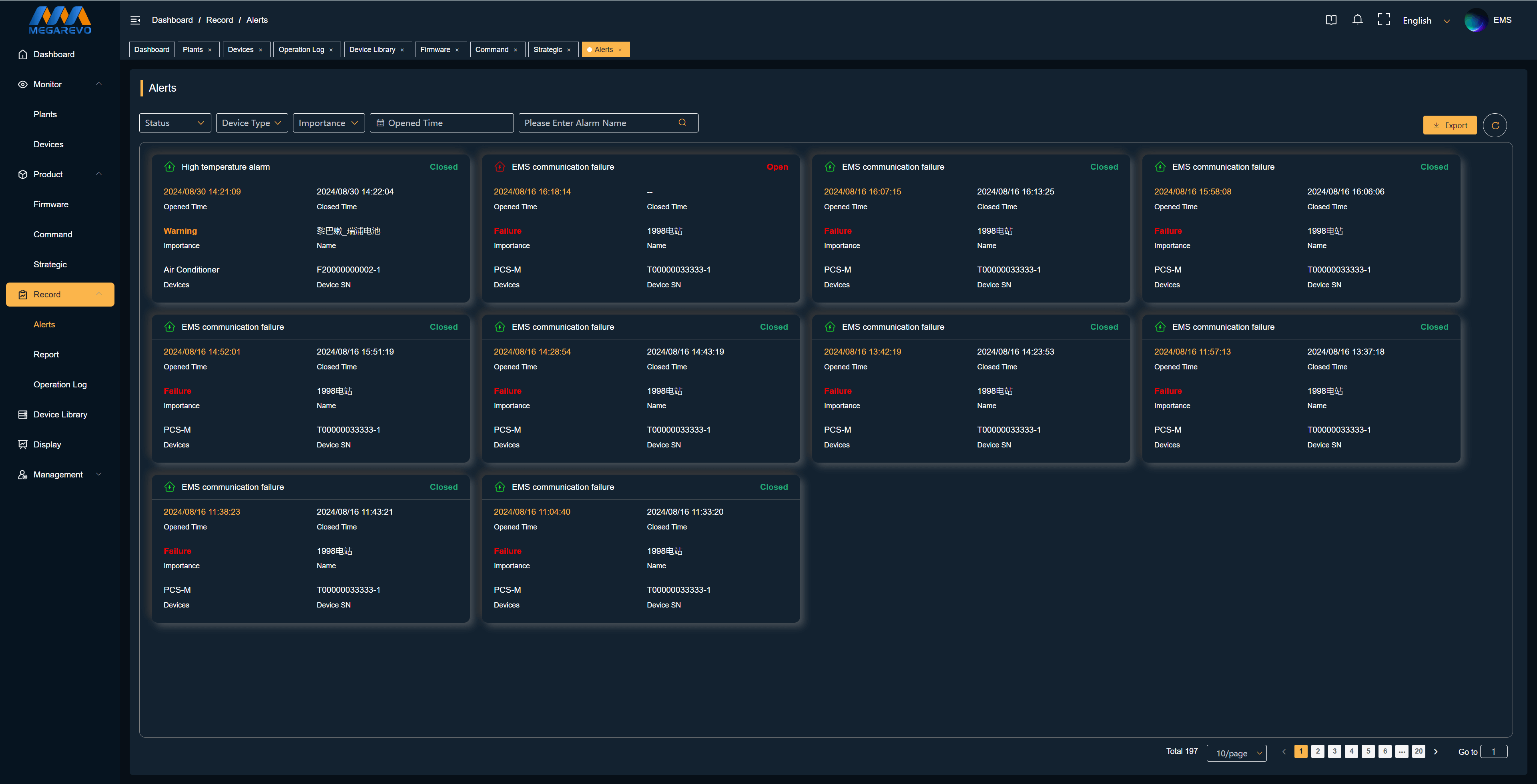
Task: Click Record in the breadcrumb
Action: [220, 20]
